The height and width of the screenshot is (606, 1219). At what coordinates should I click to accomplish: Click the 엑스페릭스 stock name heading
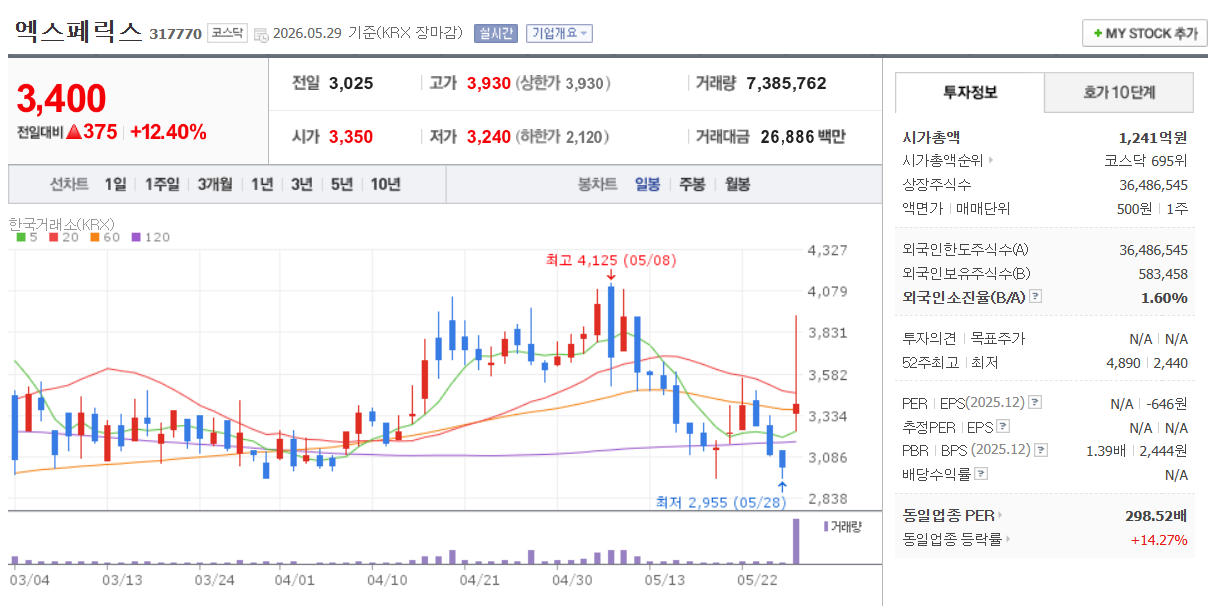(79, 31)
